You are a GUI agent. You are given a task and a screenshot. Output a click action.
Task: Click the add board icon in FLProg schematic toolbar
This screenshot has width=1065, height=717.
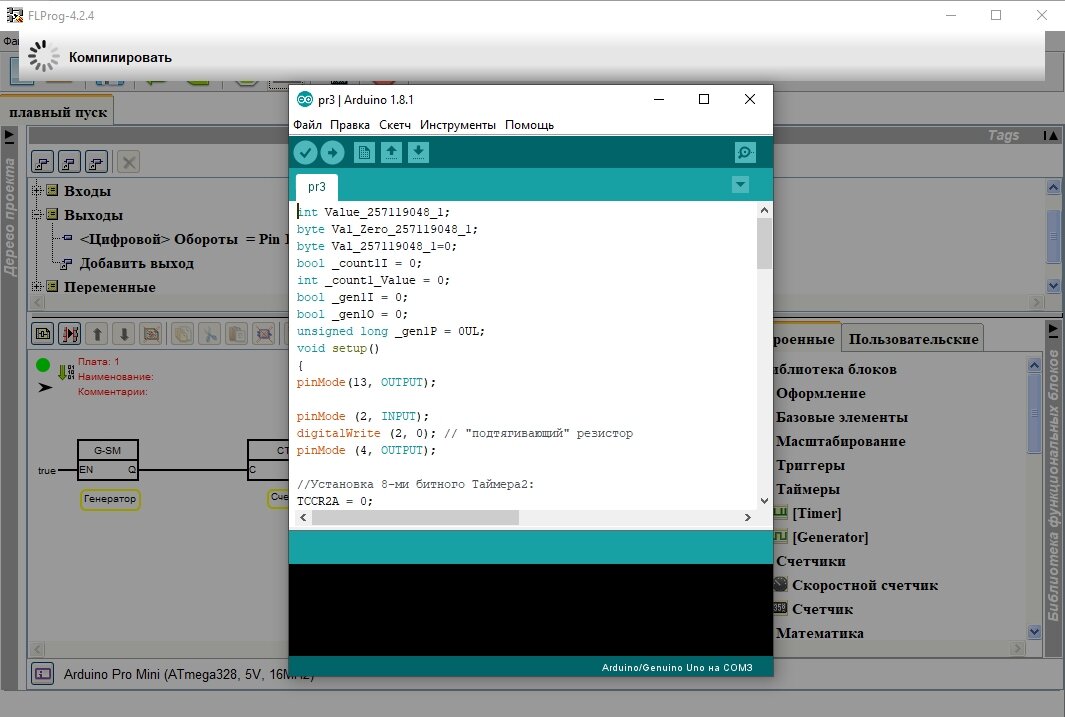tap(43, 334)
